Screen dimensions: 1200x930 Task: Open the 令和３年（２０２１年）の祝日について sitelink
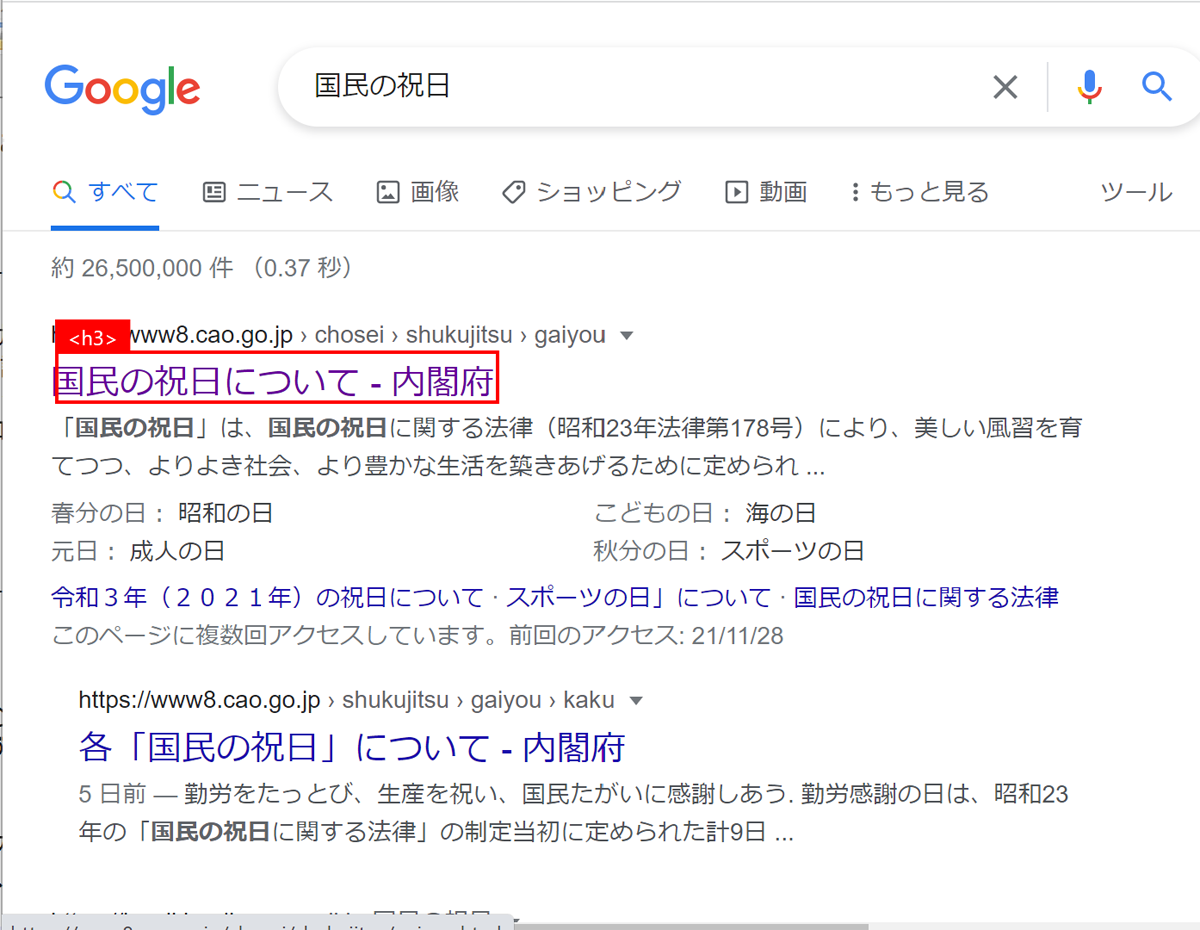pos(267,598)
